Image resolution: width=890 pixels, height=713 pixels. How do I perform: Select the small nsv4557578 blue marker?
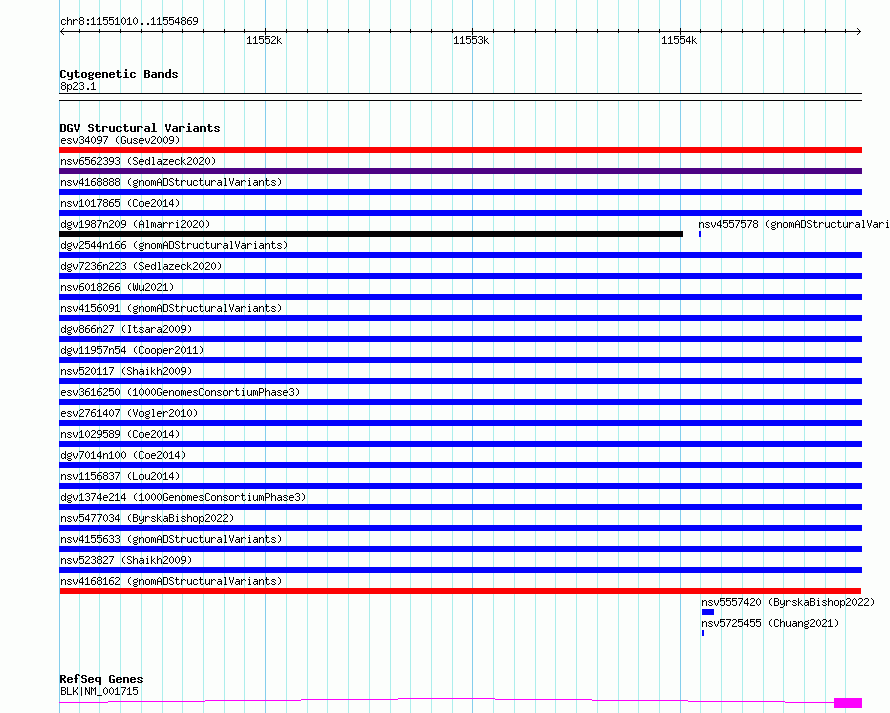pos(700,234)
